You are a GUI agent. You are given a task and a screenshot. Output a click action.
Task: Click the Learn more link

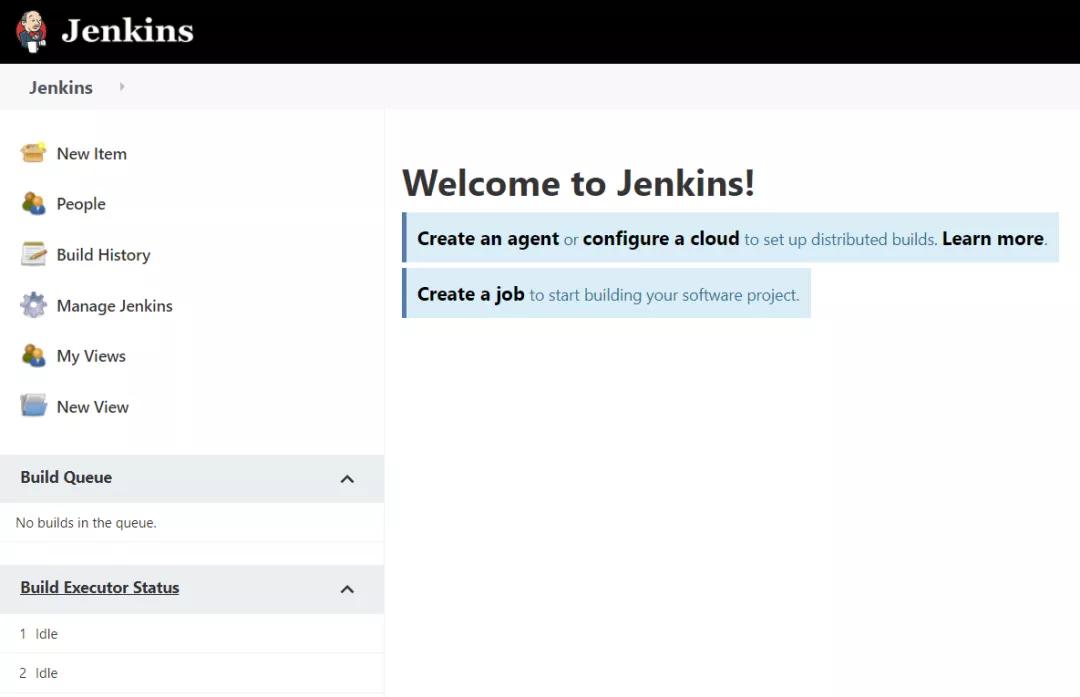991,238
